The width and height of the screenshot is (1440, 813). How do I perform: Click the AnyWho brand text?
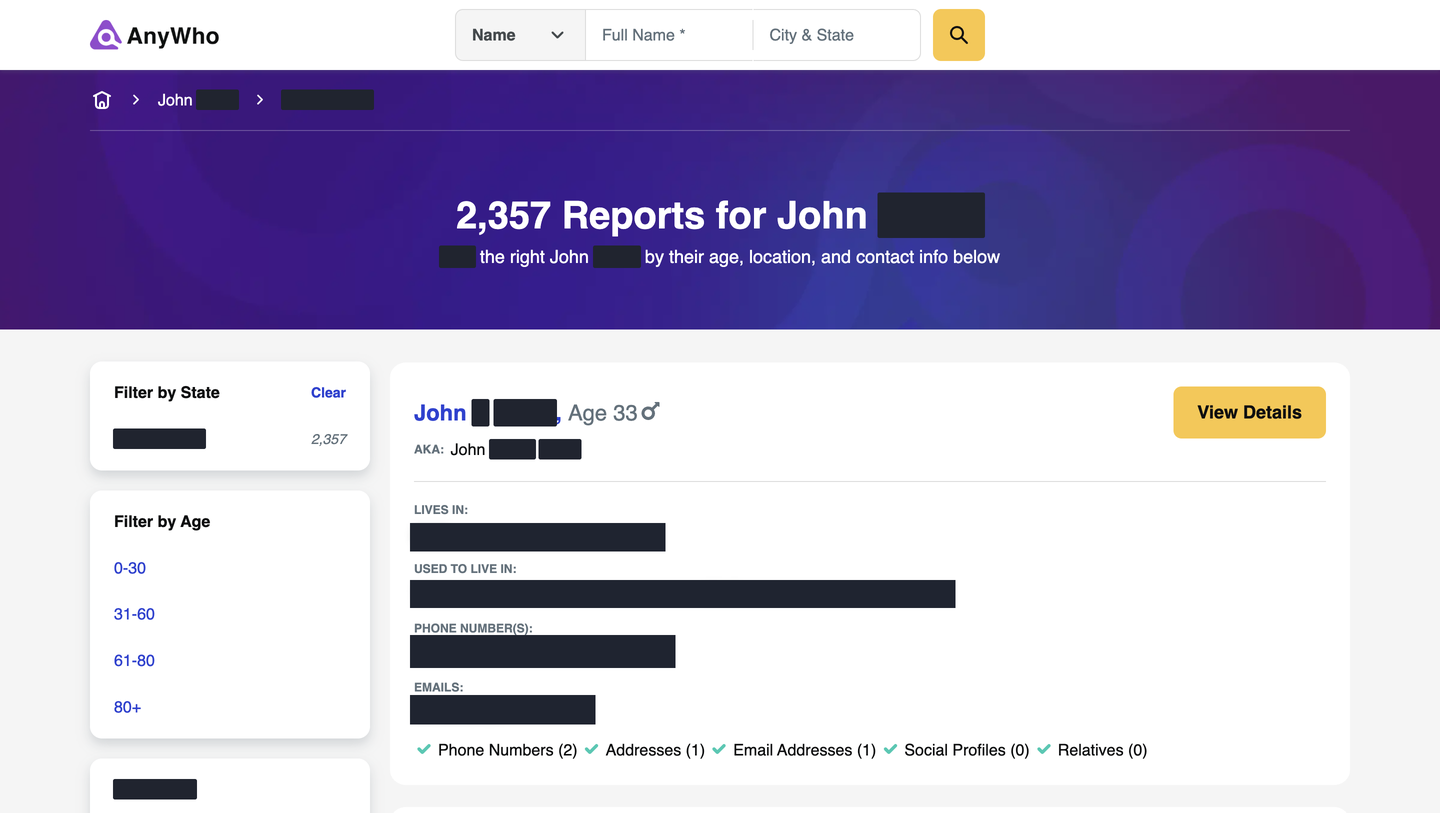click(173, 36)
